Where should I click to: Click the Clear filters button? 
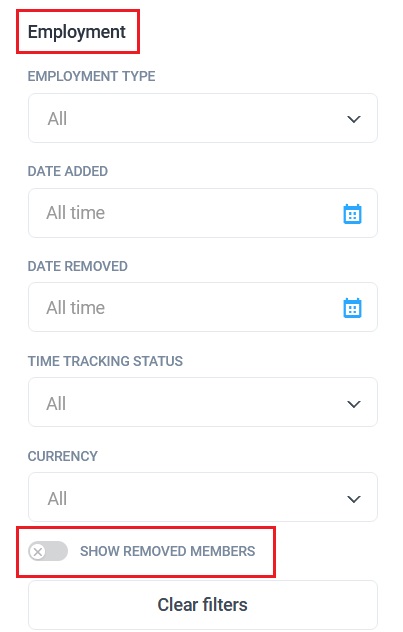point(203,605)
